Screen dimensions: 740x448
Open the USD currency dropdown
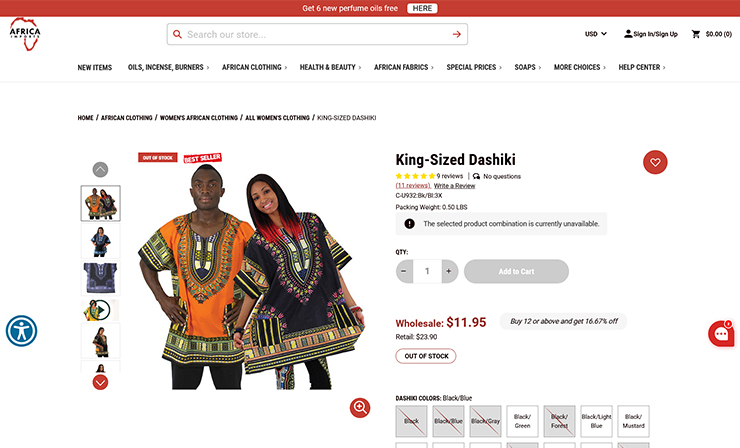[x=596, y=34]
